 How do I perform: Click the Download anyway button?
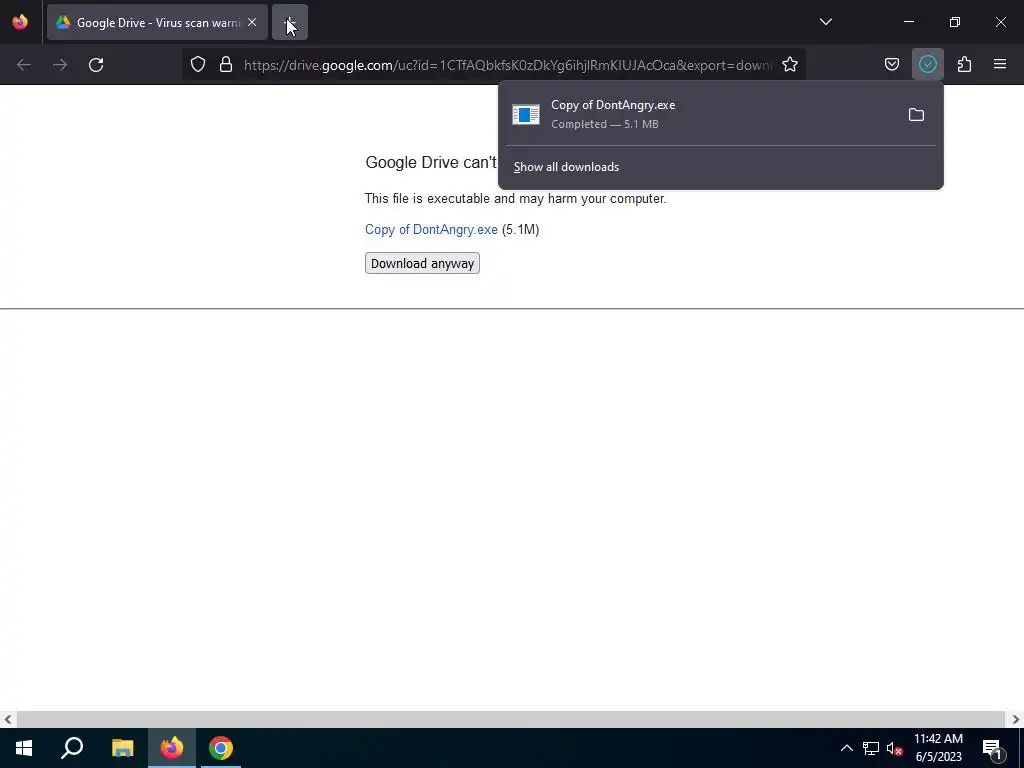coord(423,263)
